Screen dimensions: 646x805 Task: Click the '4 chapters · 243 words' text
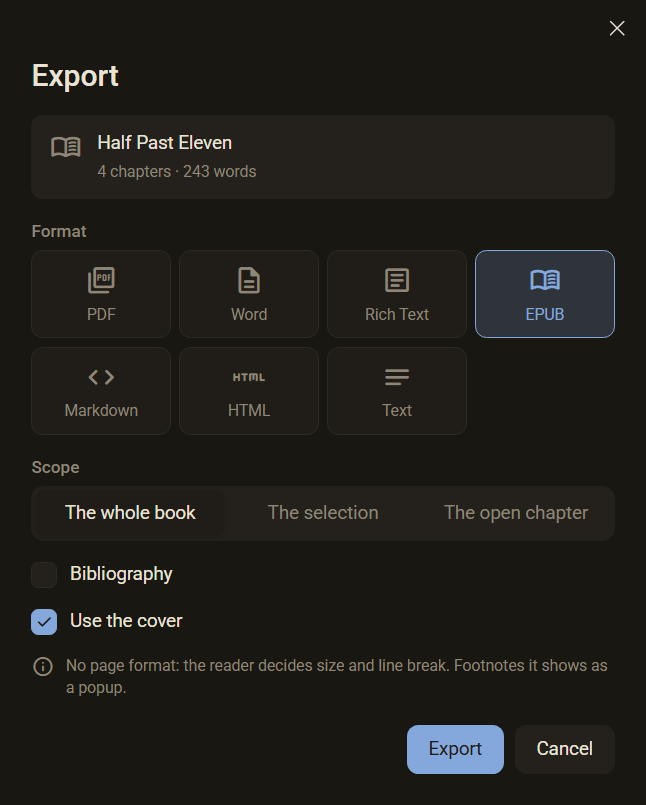click(177, 171)
